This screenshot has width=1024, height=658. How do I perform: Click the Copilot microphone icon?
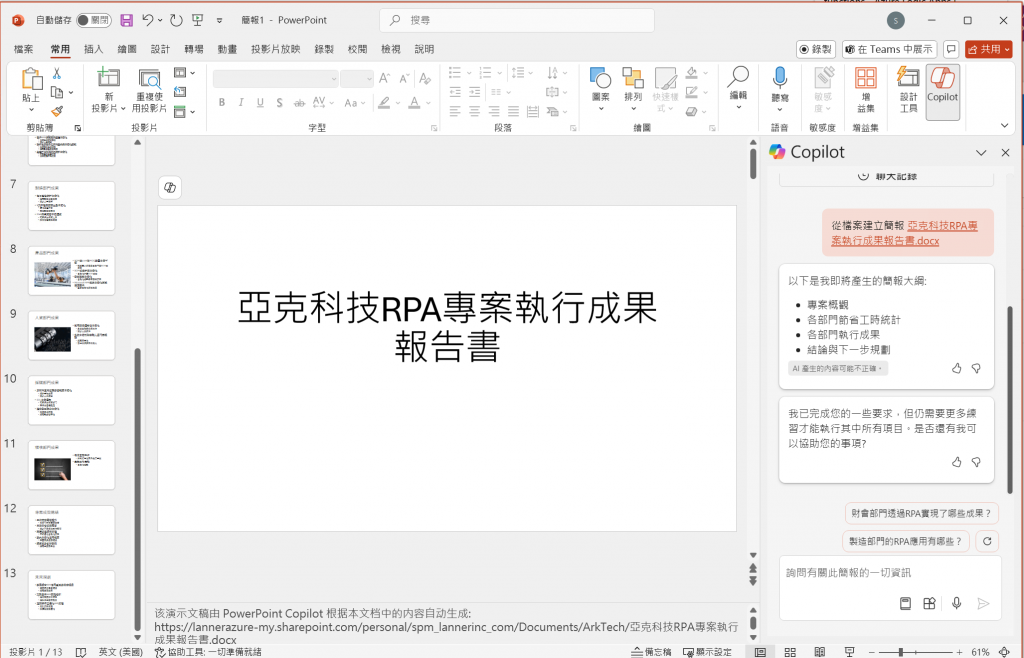(x=956, y=604)
